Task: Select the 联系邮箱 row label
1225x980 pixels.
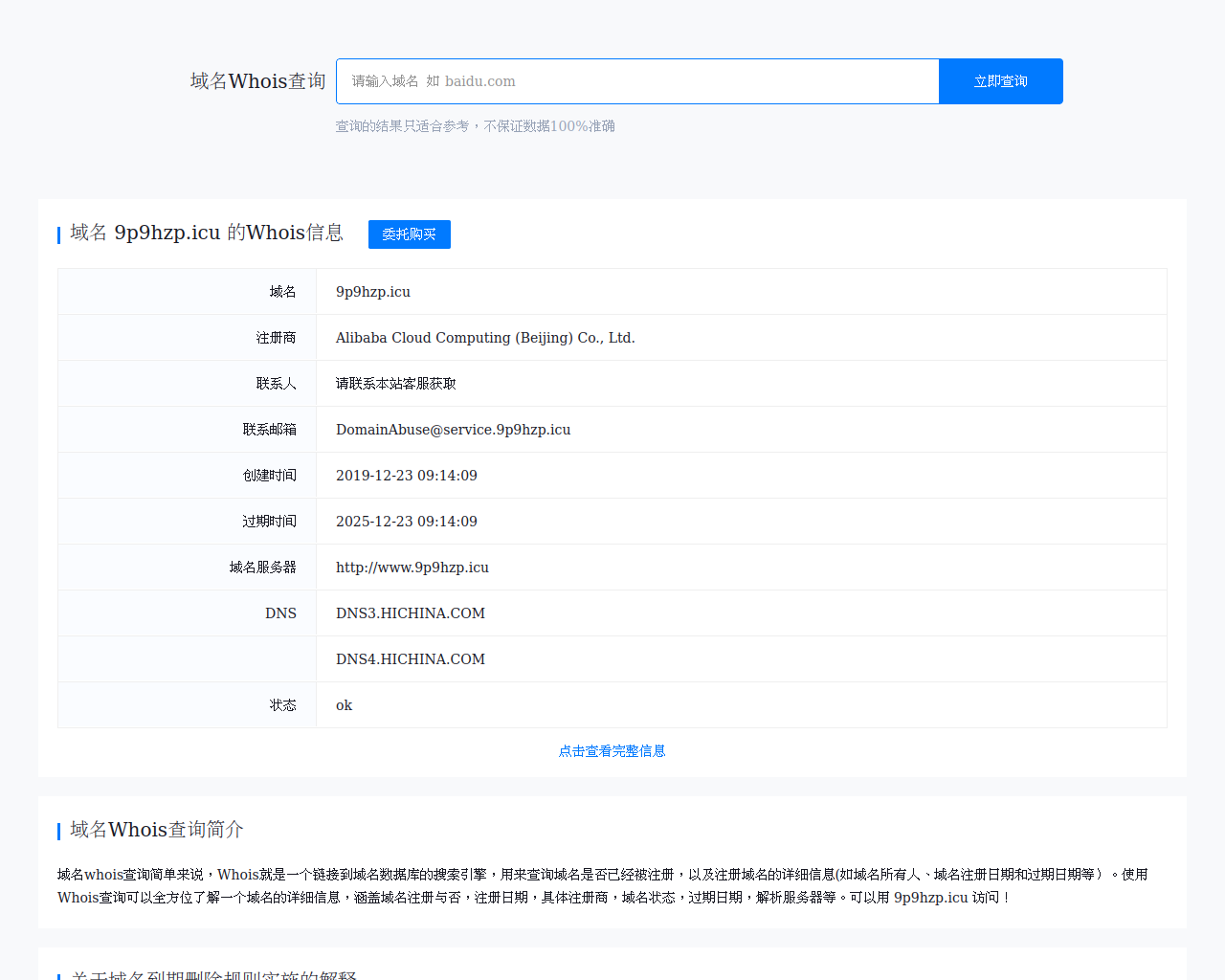Action: (x=269, y=430)
